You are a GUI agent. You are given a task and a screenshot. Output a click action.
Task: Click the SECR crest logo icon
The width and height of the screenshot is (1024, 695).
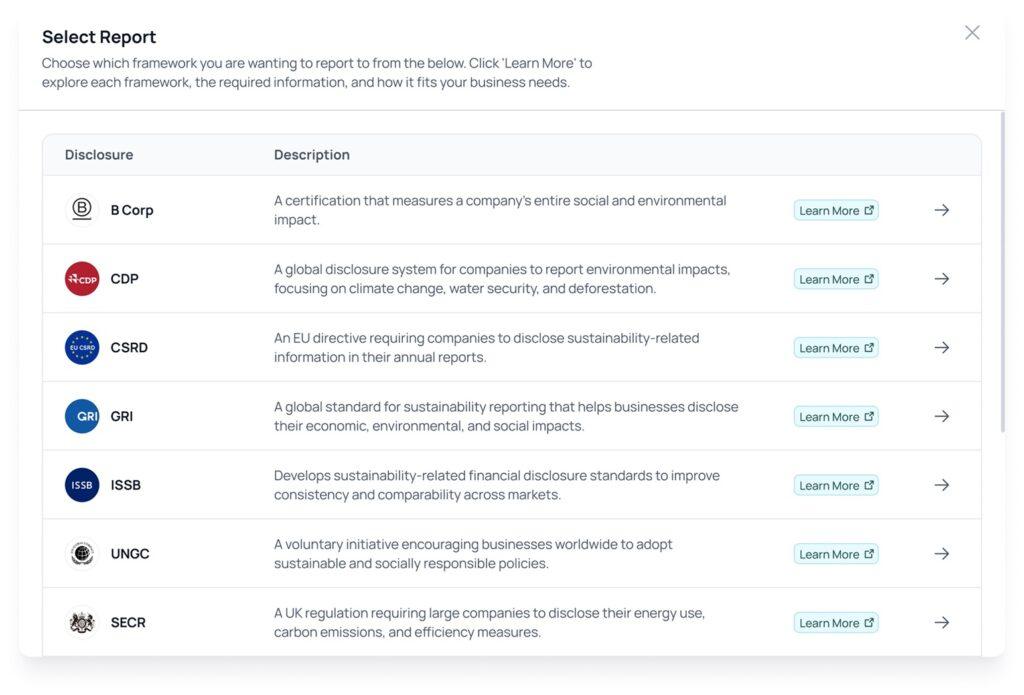82,622
